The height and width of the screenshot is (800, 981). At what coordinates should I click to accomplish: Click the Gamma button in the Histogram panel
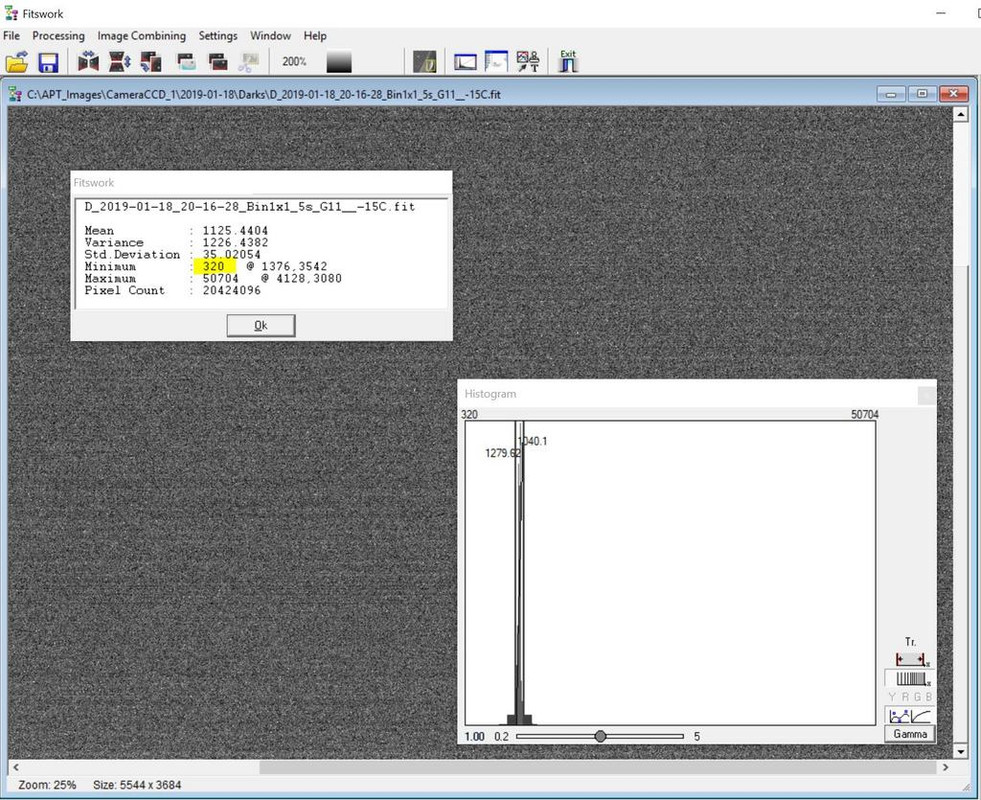pos(910,734)
